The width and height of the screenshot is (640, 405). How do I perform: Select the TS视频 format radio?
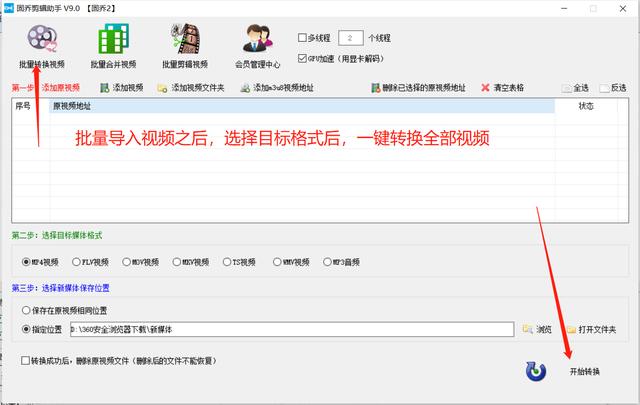(x=227, y=262)
